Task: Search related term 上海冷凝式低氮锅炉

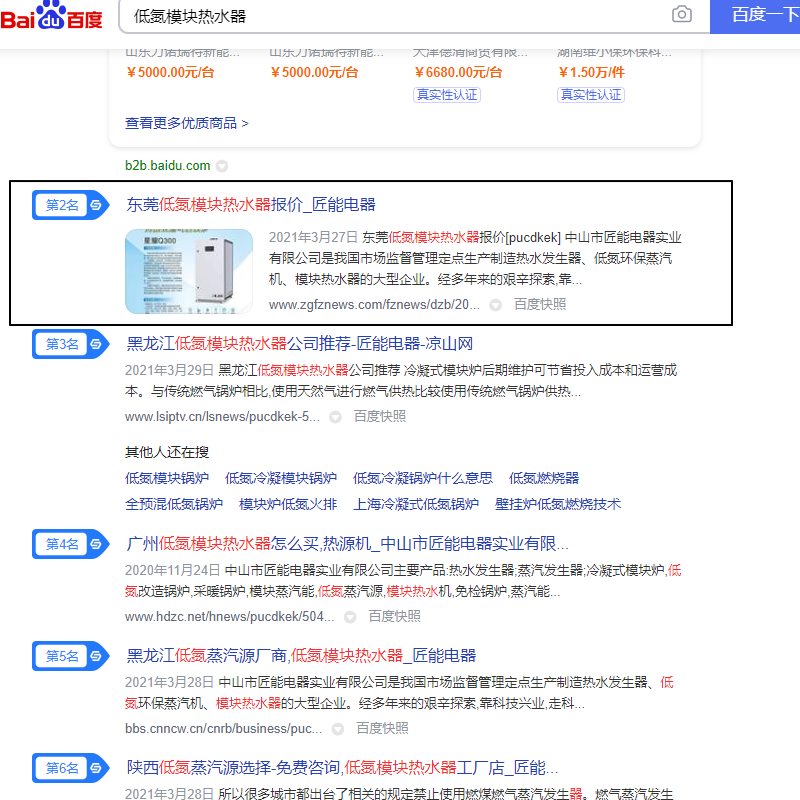Action: (x=416, y=505)
